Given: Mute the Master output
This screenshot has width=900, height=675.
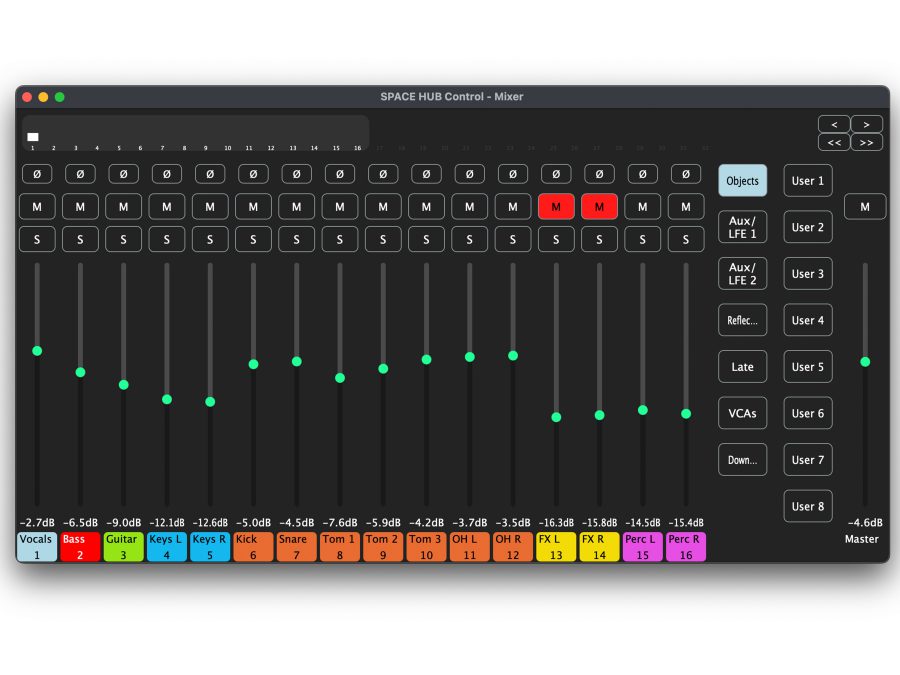Looking at the screenshot, I should click(864, 206).
